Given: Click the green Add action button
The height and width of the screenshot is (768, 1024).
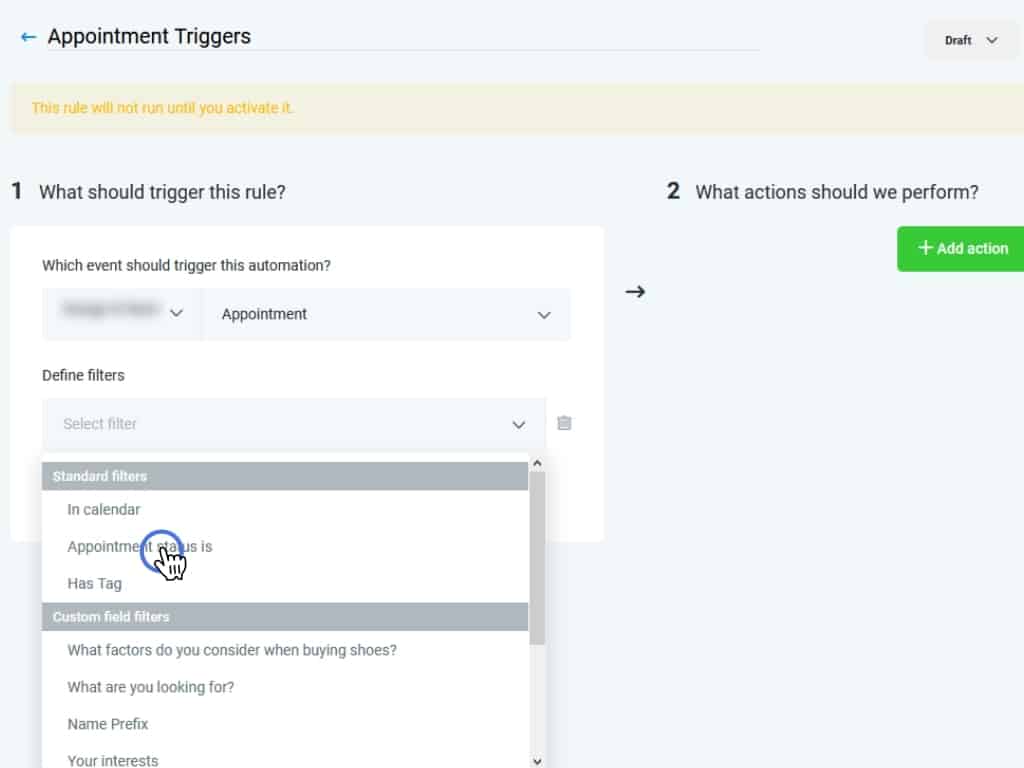Looking at the screenshot, I should (x=961, y=248).
